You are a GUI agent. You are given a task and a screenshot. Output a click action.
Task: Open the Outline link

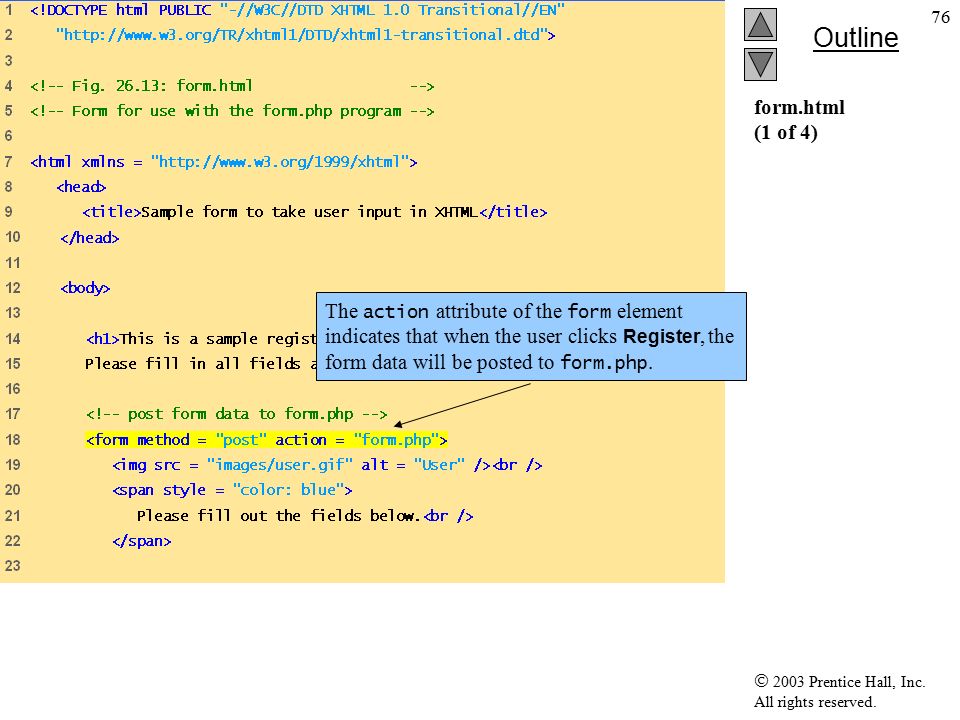(855, 38)
